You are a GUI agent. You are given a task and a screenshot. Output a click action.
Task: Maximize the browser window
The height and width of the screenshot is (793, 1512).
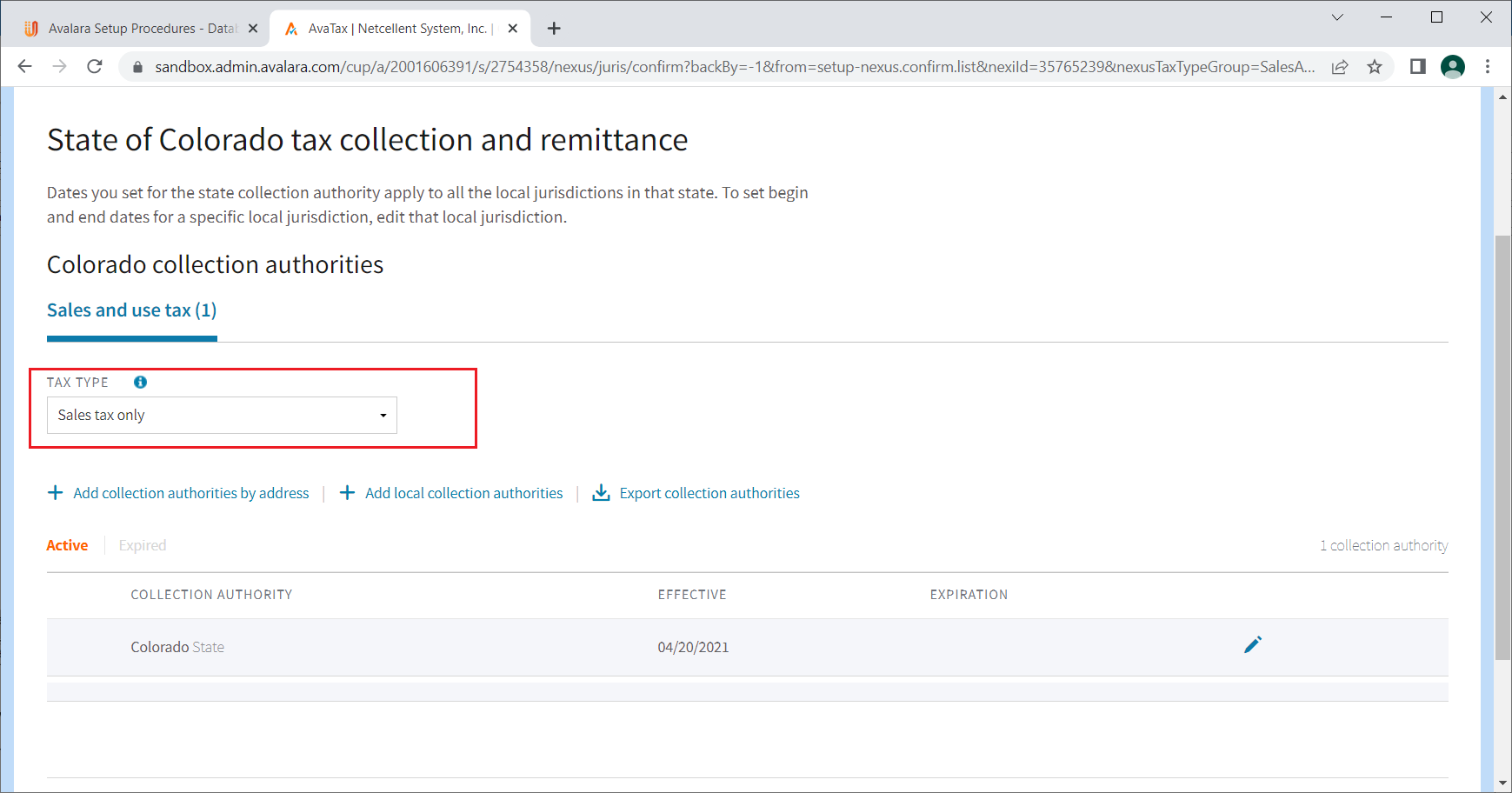tap(1436, 17)
